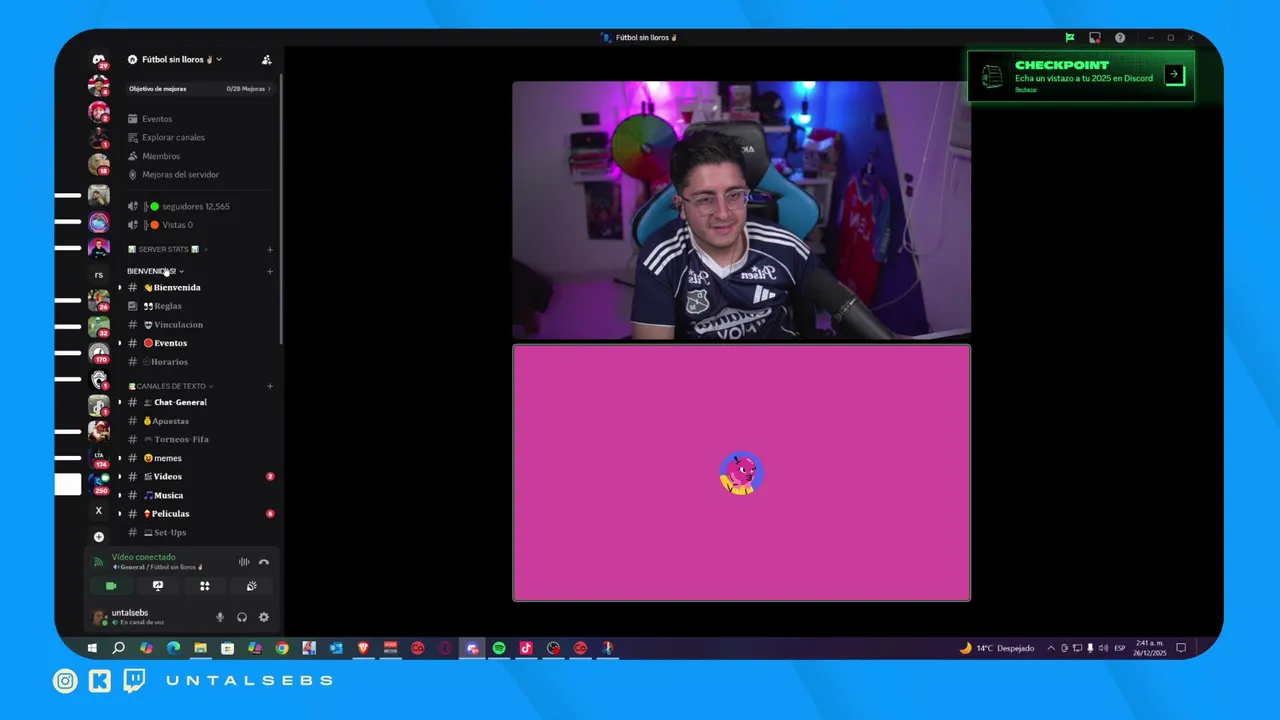Image resolution: width=1280 pixels, height=720 pixels.
Task: Add channel to SERVER STATS category
Action: point(270,249)
